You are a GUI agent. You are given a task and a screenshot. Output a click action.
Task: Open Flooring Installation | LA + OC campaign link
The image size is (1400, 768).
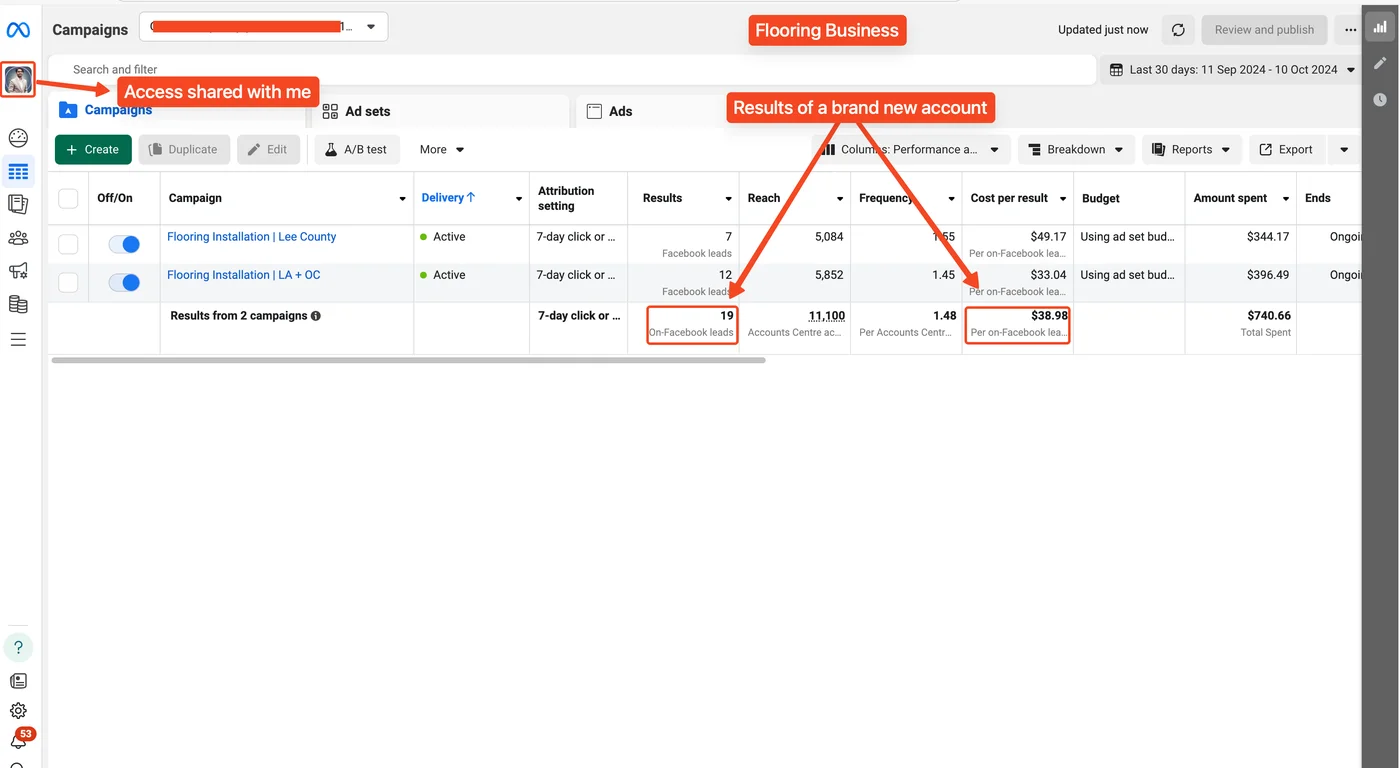(243, 275)
